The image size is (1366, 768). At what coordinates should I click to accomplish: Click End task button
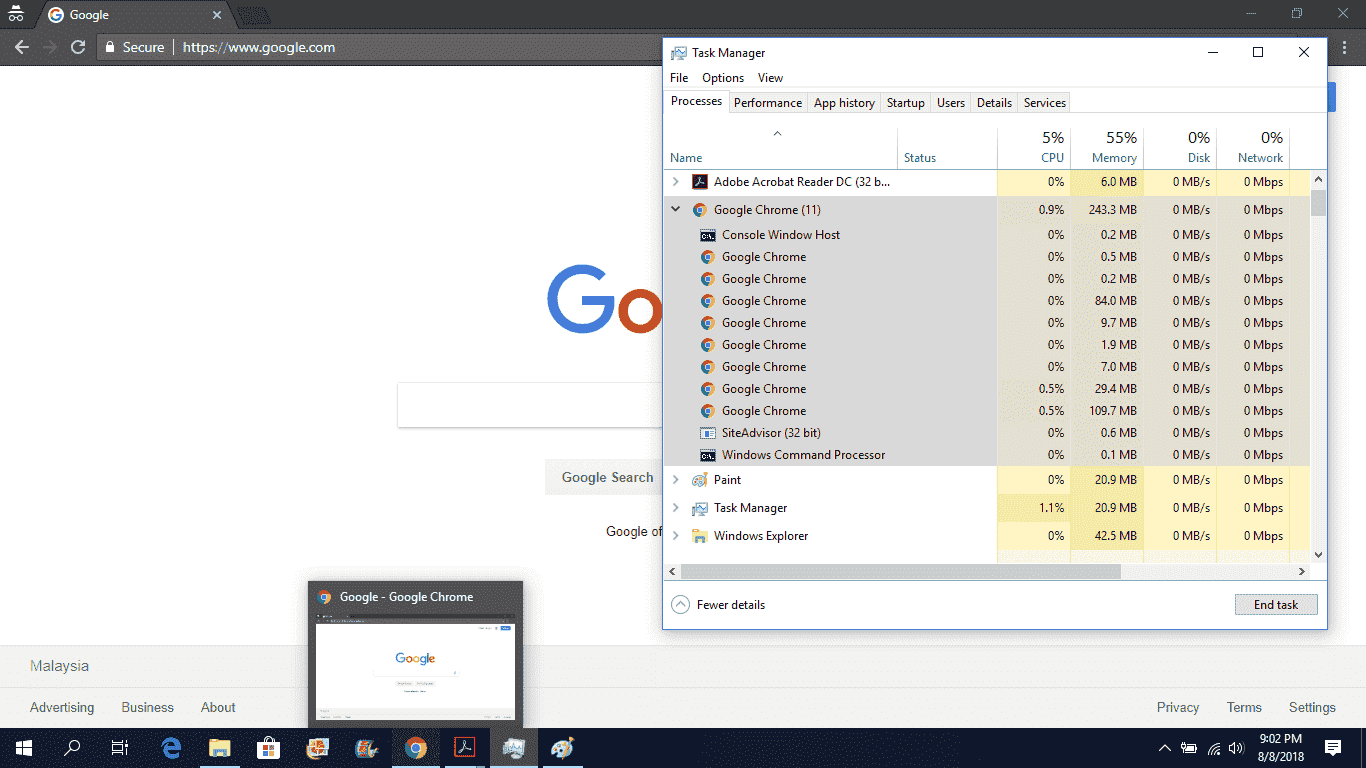click(x=1276, y=605)
